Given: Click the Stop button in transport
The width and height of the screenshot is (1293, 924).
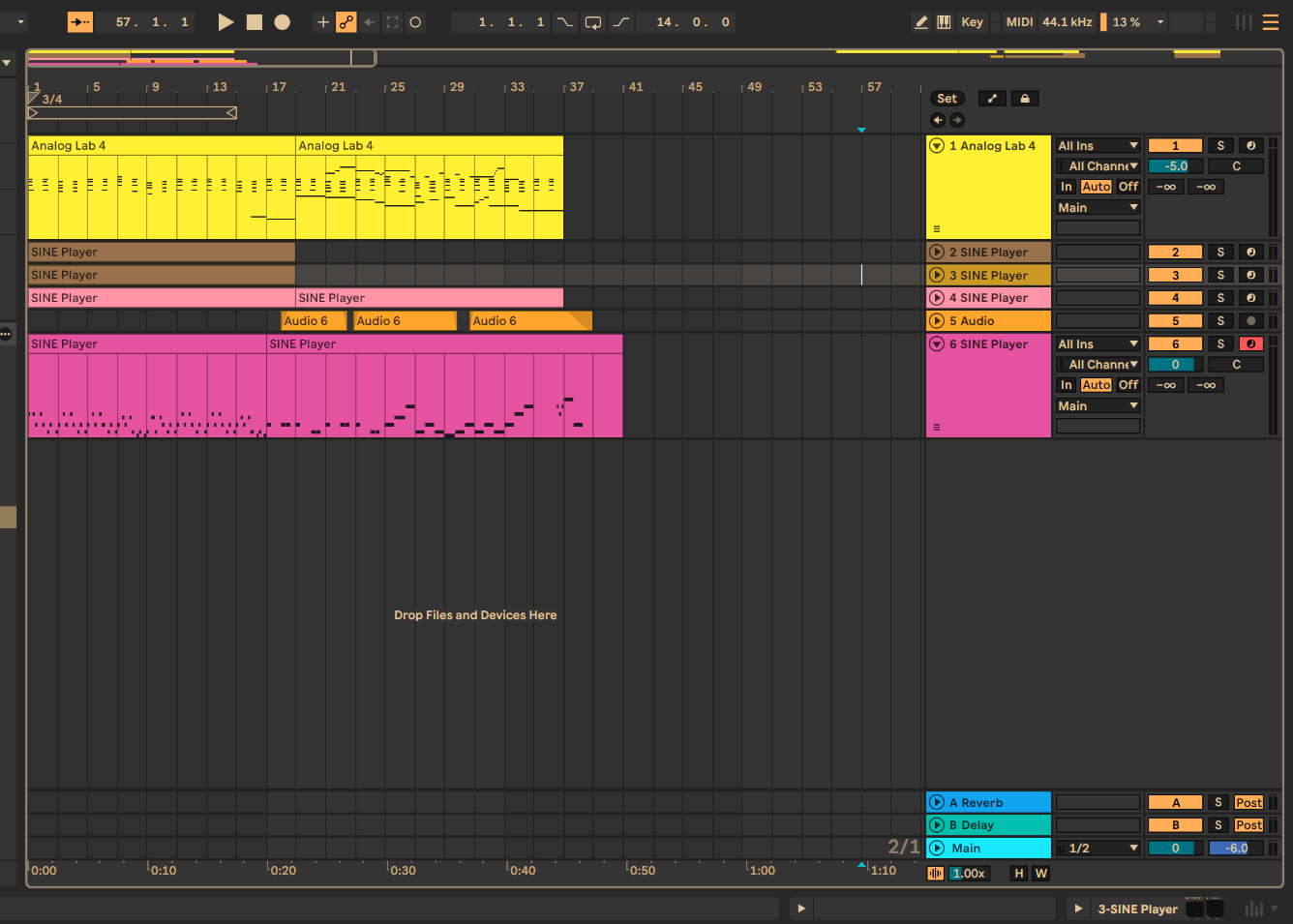Looking at the screenshot, I should [254, 21].
